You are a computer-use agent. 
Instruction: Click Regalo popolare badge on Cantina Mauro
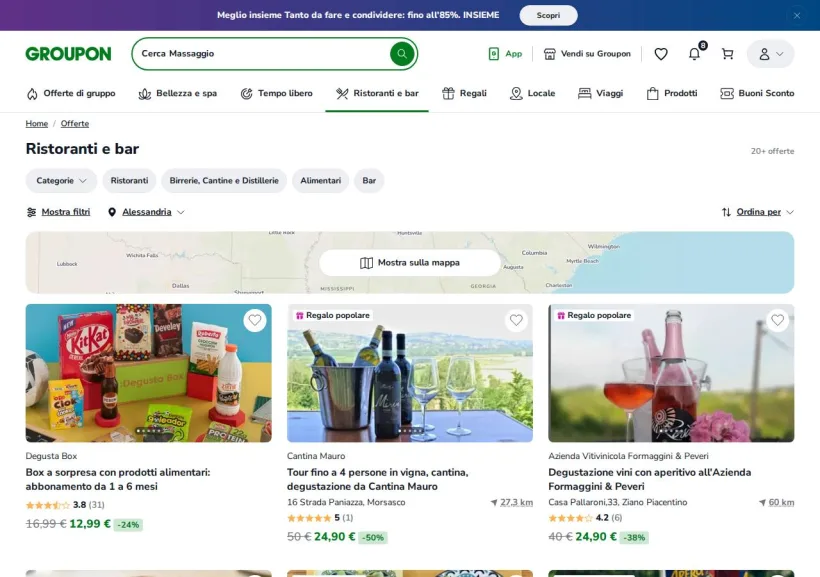click(333, 315)
